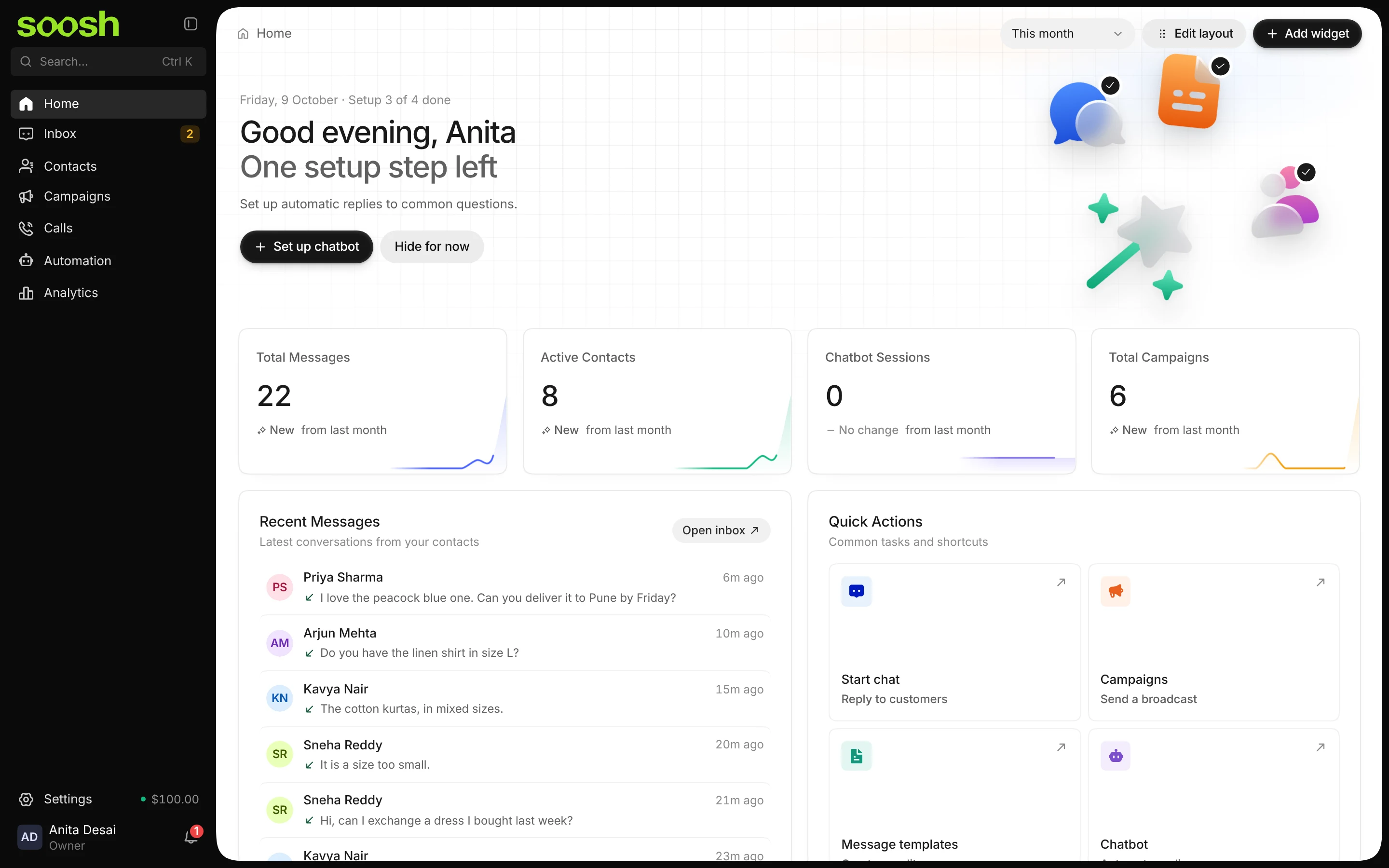Open the notifications bell

[x=191, y=837]
